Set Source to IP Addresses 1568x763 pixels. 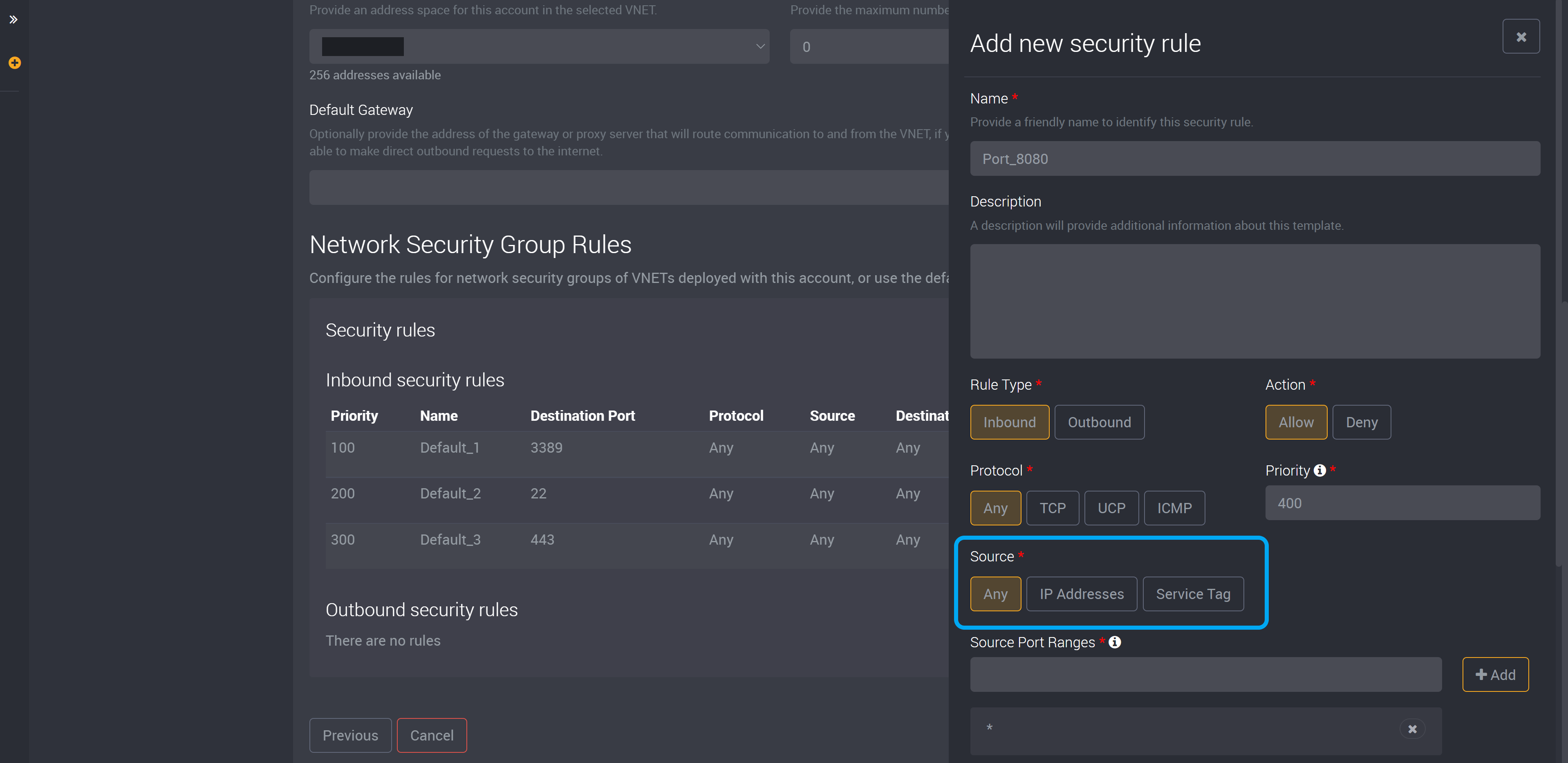coord(1081,594)
